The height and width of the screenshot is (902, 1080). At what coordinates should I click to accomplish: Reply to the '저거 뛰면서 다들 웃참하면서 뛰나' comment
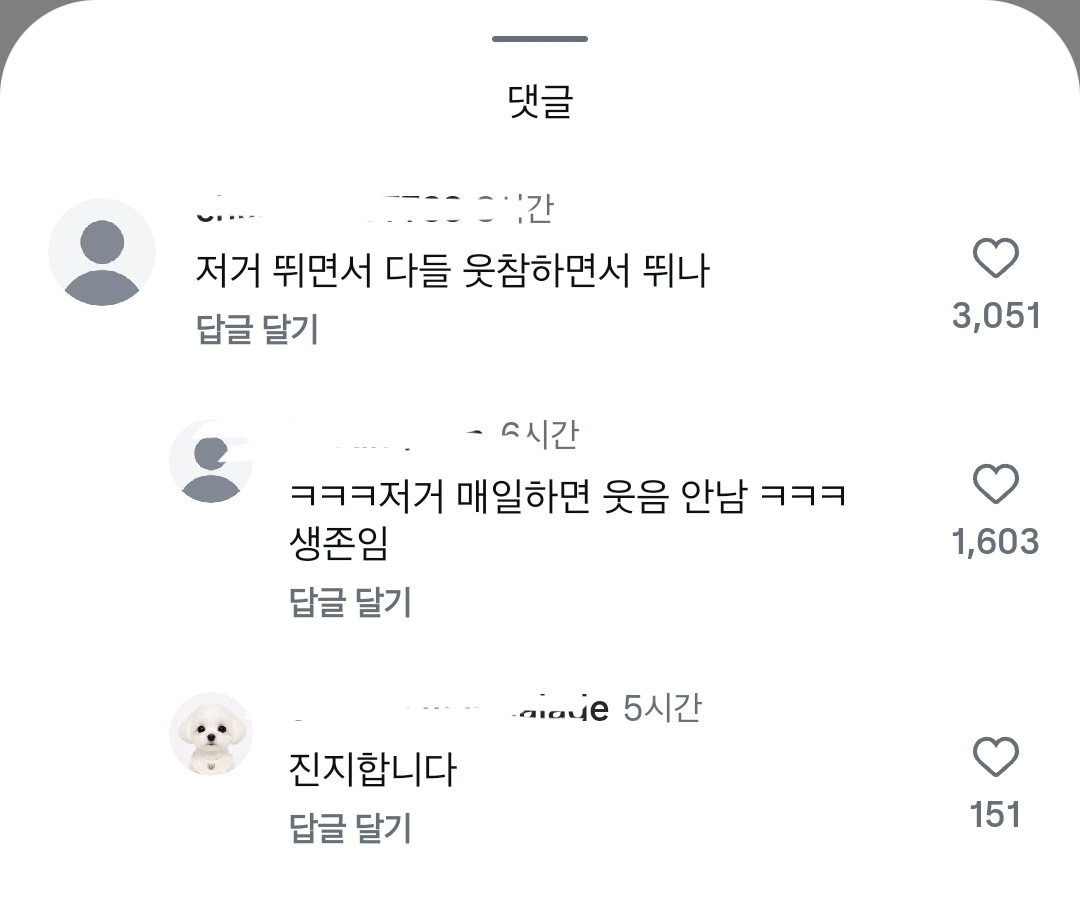coord(257,328)
